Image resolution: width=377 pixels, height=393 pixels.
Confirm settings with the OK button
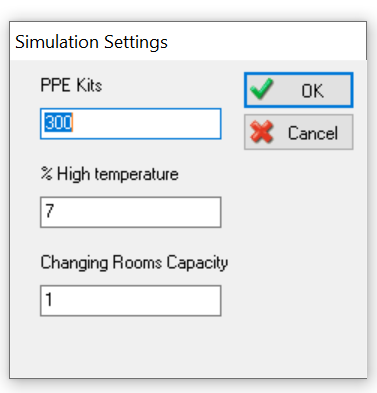(298, 90)
